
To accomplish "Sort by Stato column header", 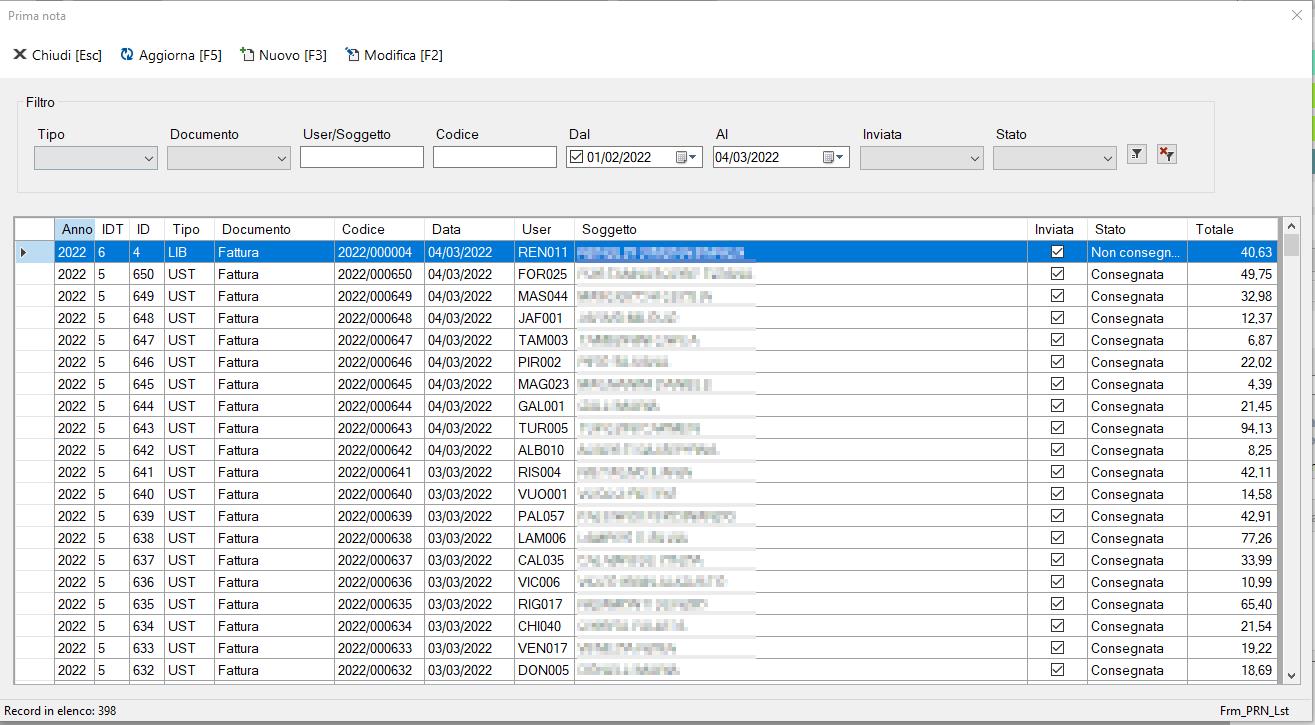I will pos(1137,229).
